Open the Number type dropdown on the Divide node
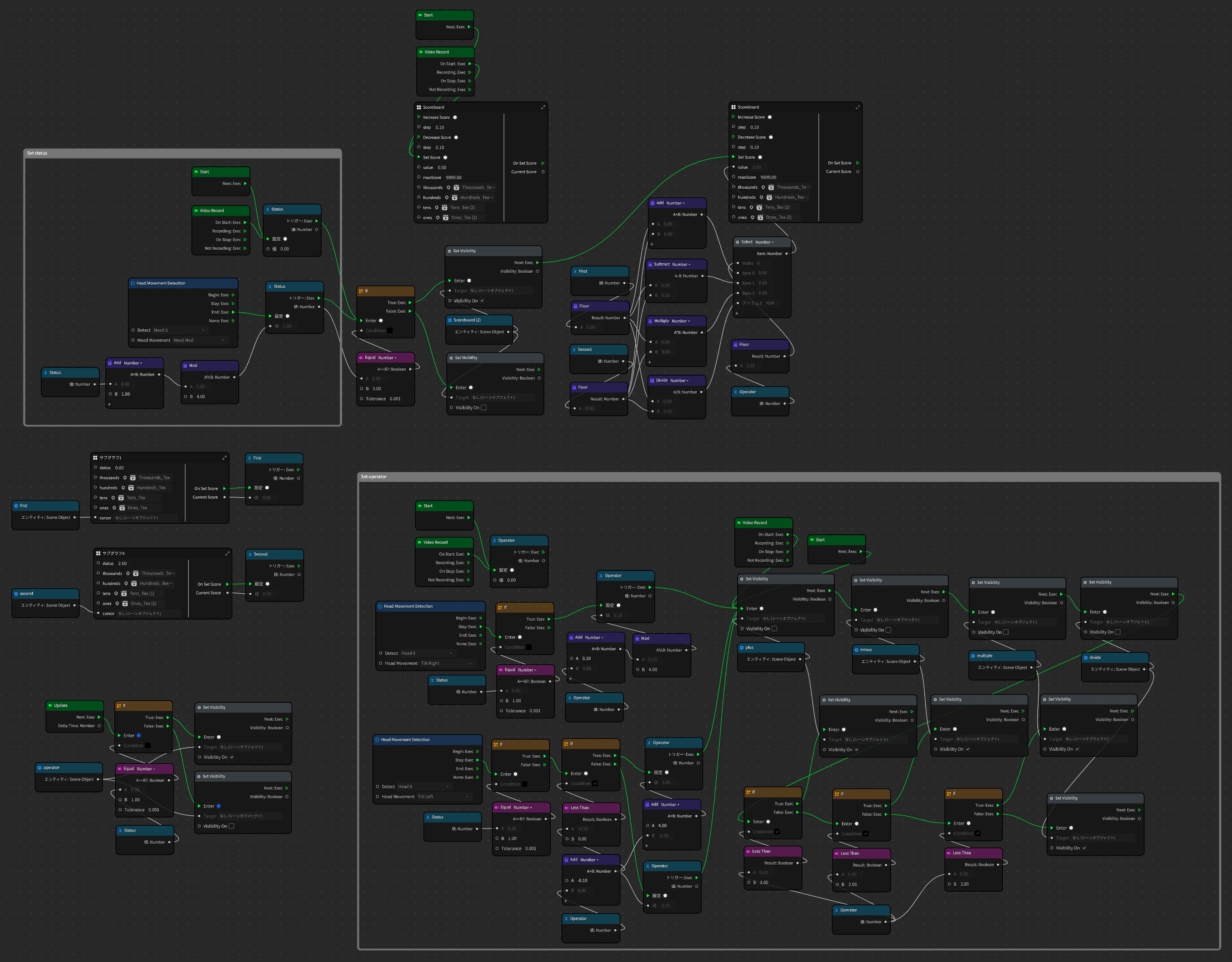The height and width of the screenshot is (962, 1232). [680, 381]
